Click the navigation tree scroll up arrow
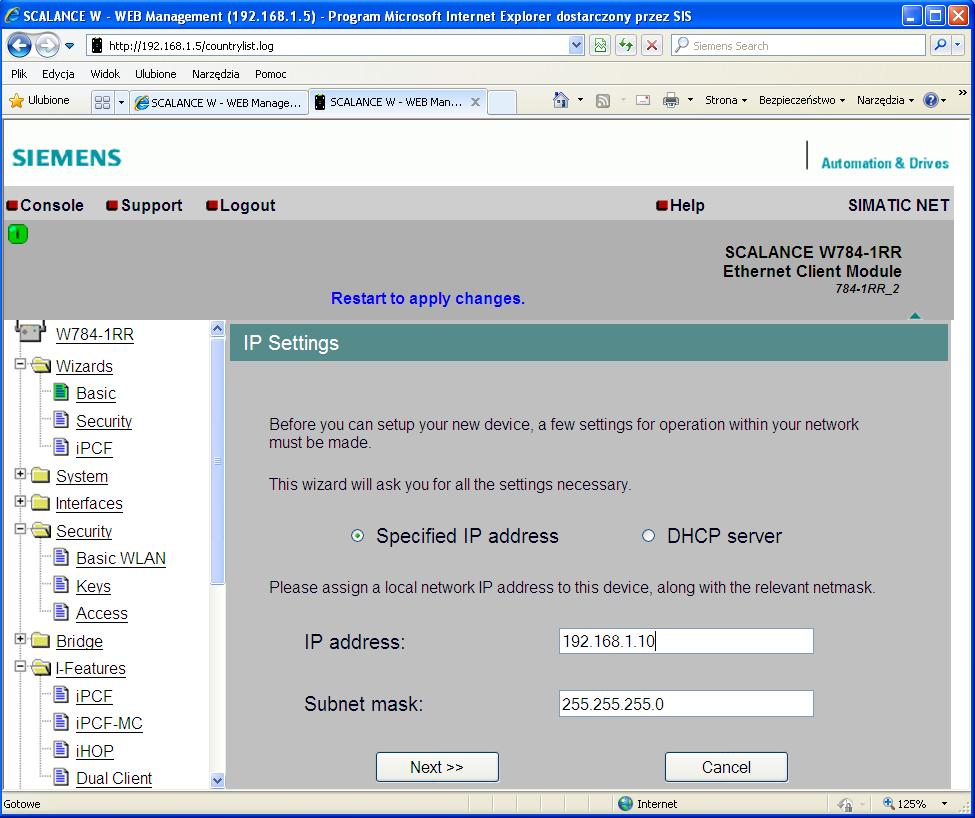This screenshot has height=818, width=975. click(218, 328)
